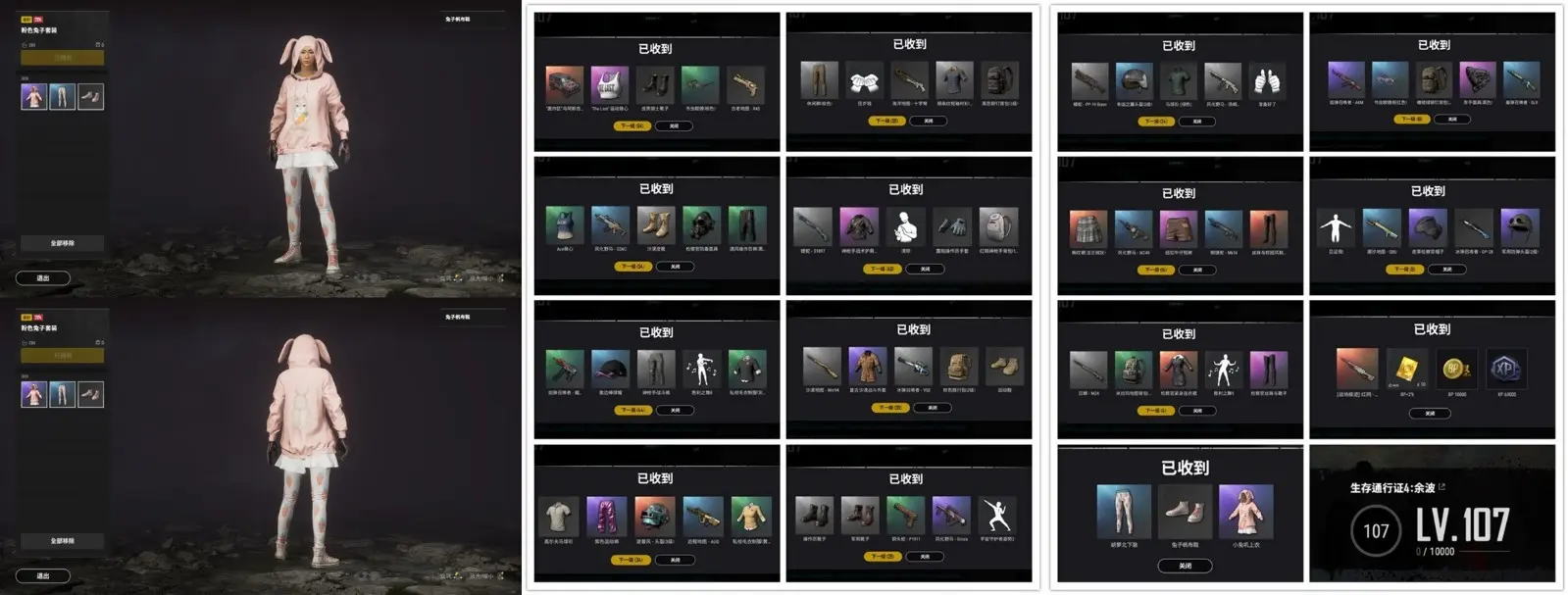Click the level 107 circle badge

(x=1376, y=531)
